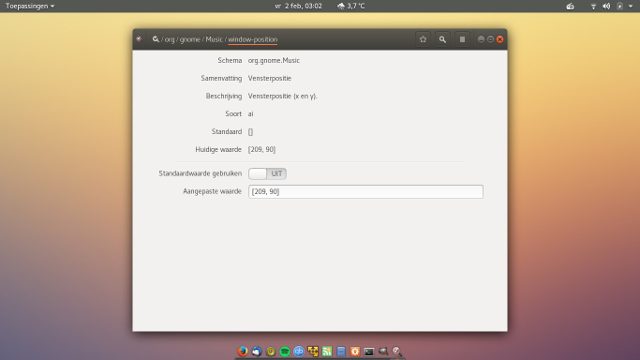Viewport: 640px width, 360px height.
Task: Click the description Vensterpositie (x en y).
Action: point(282,96)
